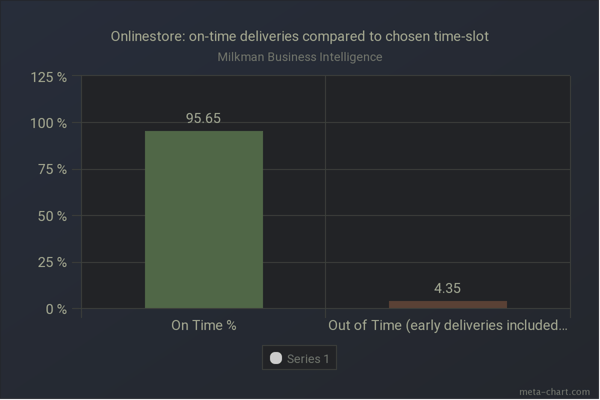Click the chart title about on-time deliveries
Screen dimensions: 600x400
(300, 36)
